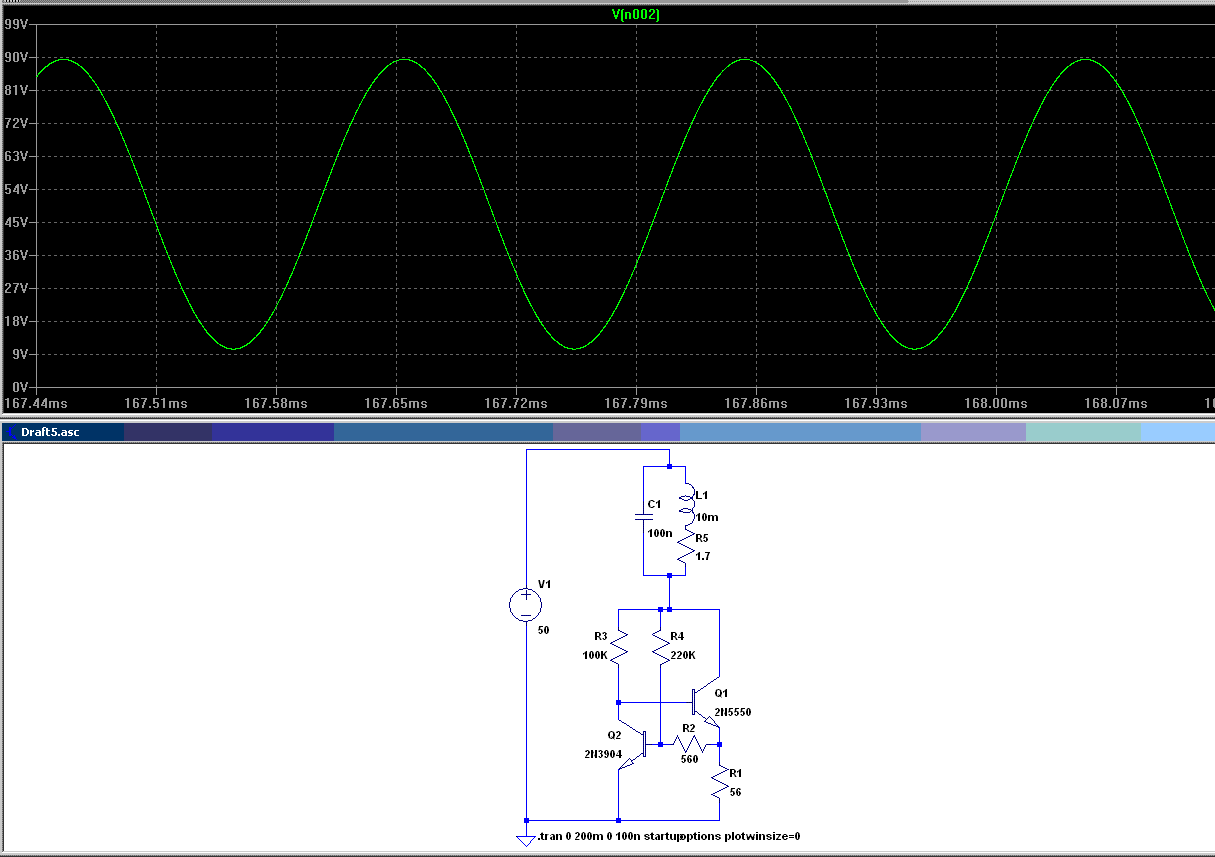Click the R3 reference label
The height and width of the screenshot is (857, 1215).
coord(600,636)
